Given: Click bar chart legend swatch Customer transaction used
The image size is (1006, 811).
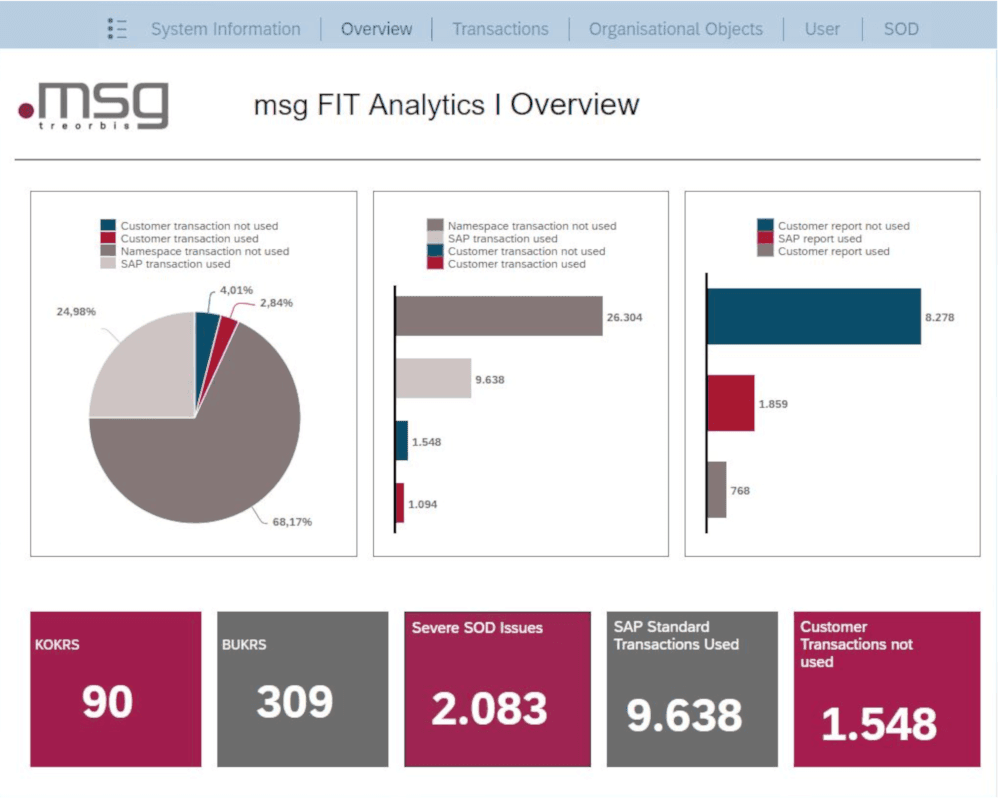Looking at the screenshot, I should (x=435, y=263).
